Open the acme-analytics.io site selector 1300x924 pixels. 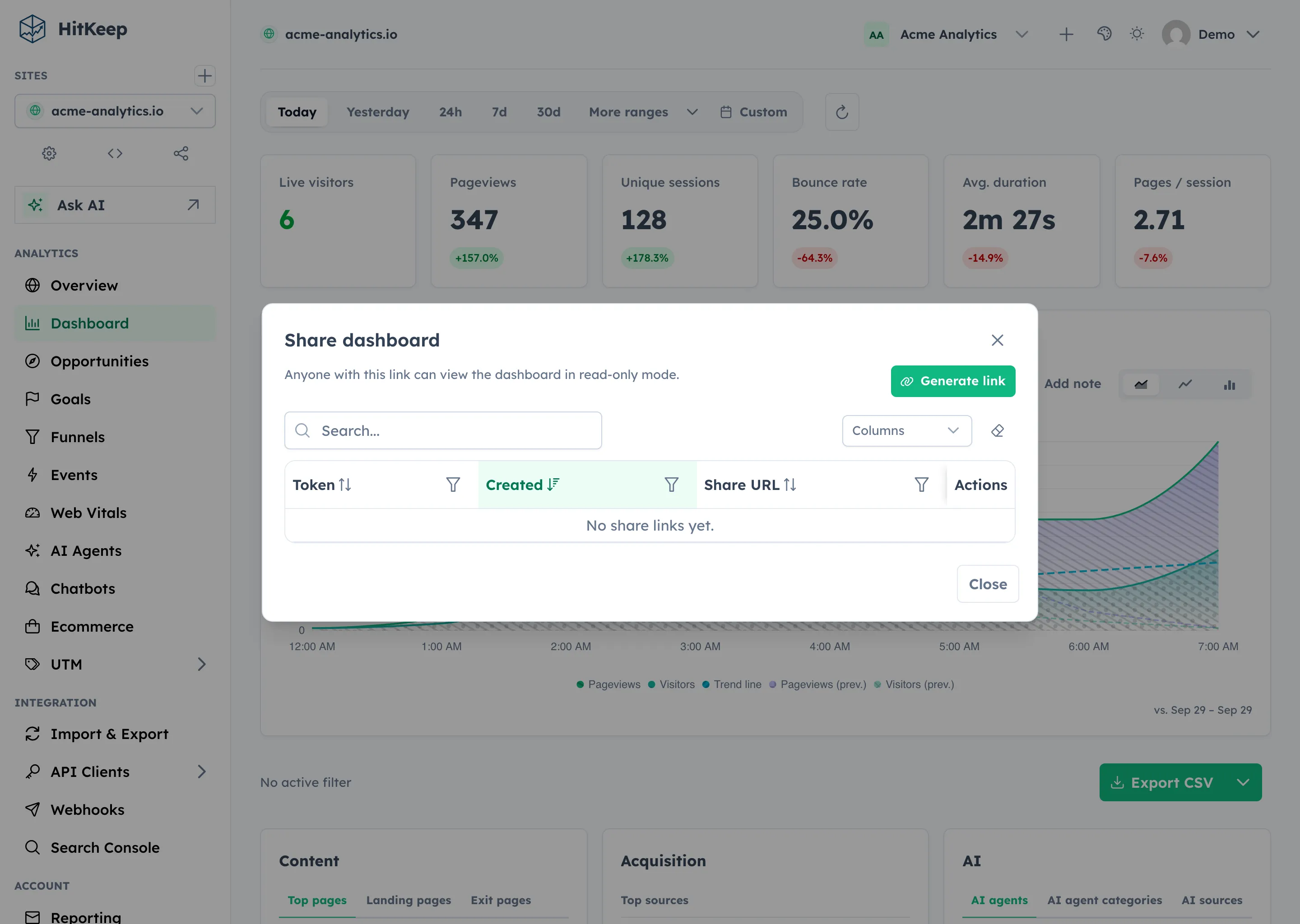click(x=115, y=111)
